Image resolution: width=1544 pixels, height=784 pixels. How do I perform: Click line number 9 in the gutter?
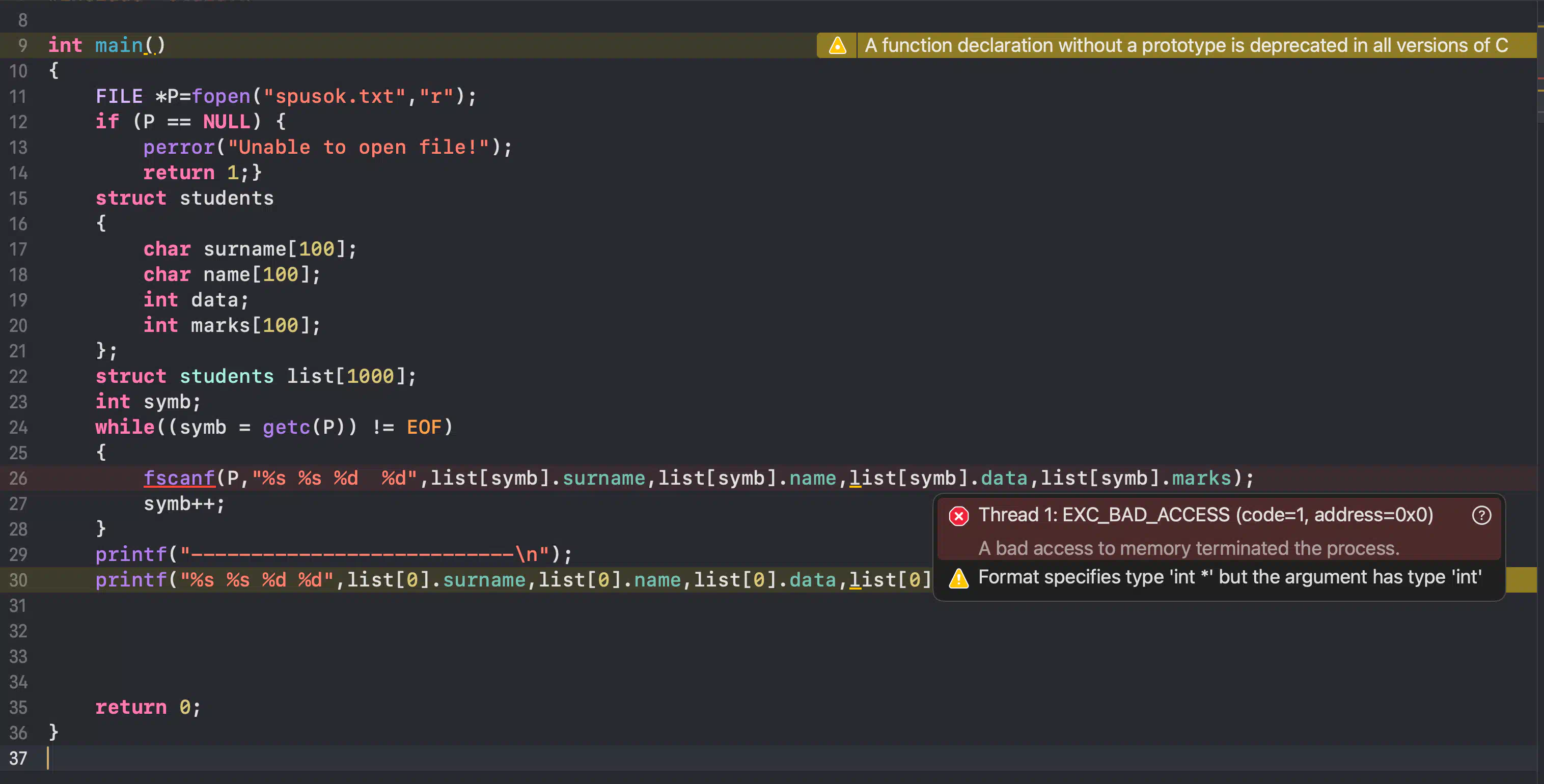[23, 45]
